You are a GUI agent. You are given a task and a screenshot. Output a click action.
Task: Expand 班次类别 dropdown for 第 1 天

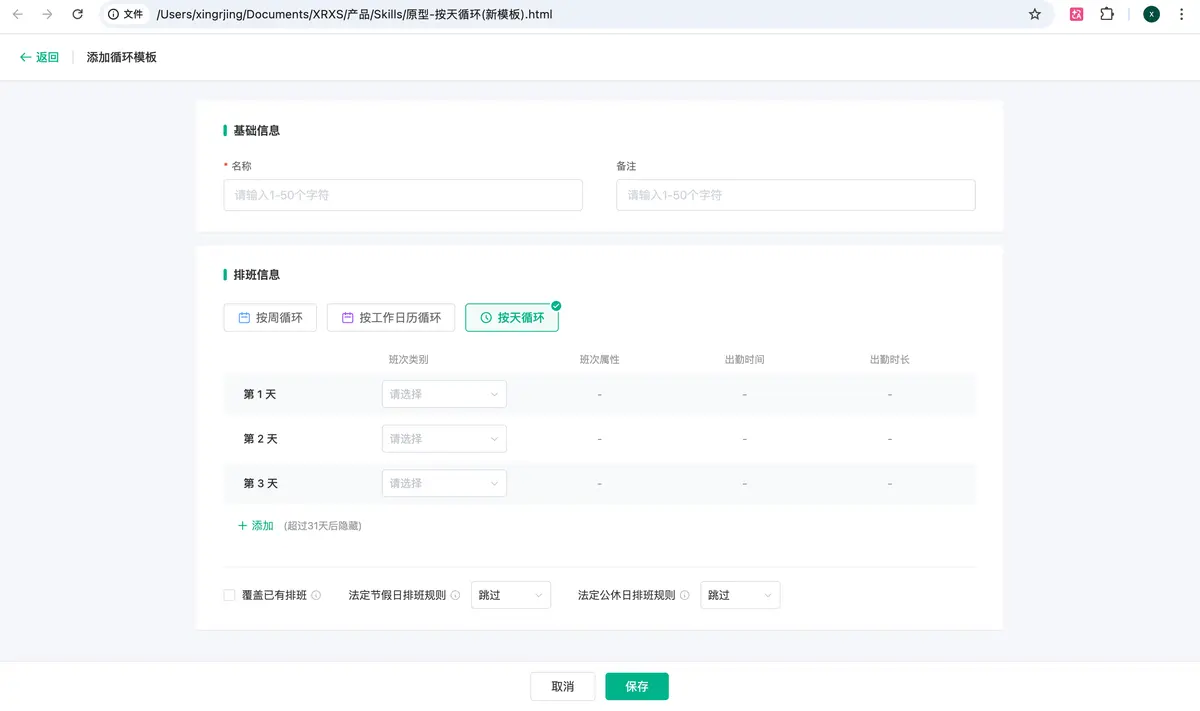(444, 394)
